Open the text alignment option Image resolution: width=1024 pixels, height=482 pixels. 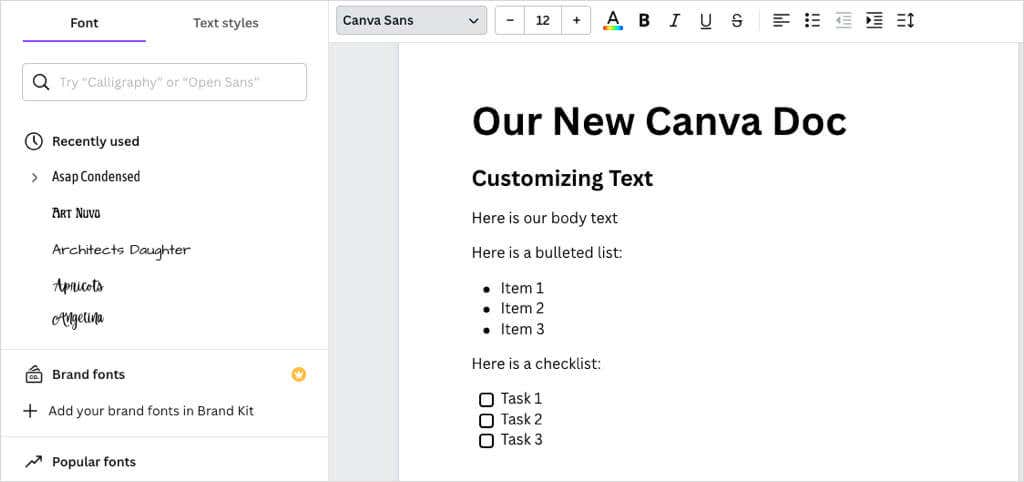[x=782, y=20]
